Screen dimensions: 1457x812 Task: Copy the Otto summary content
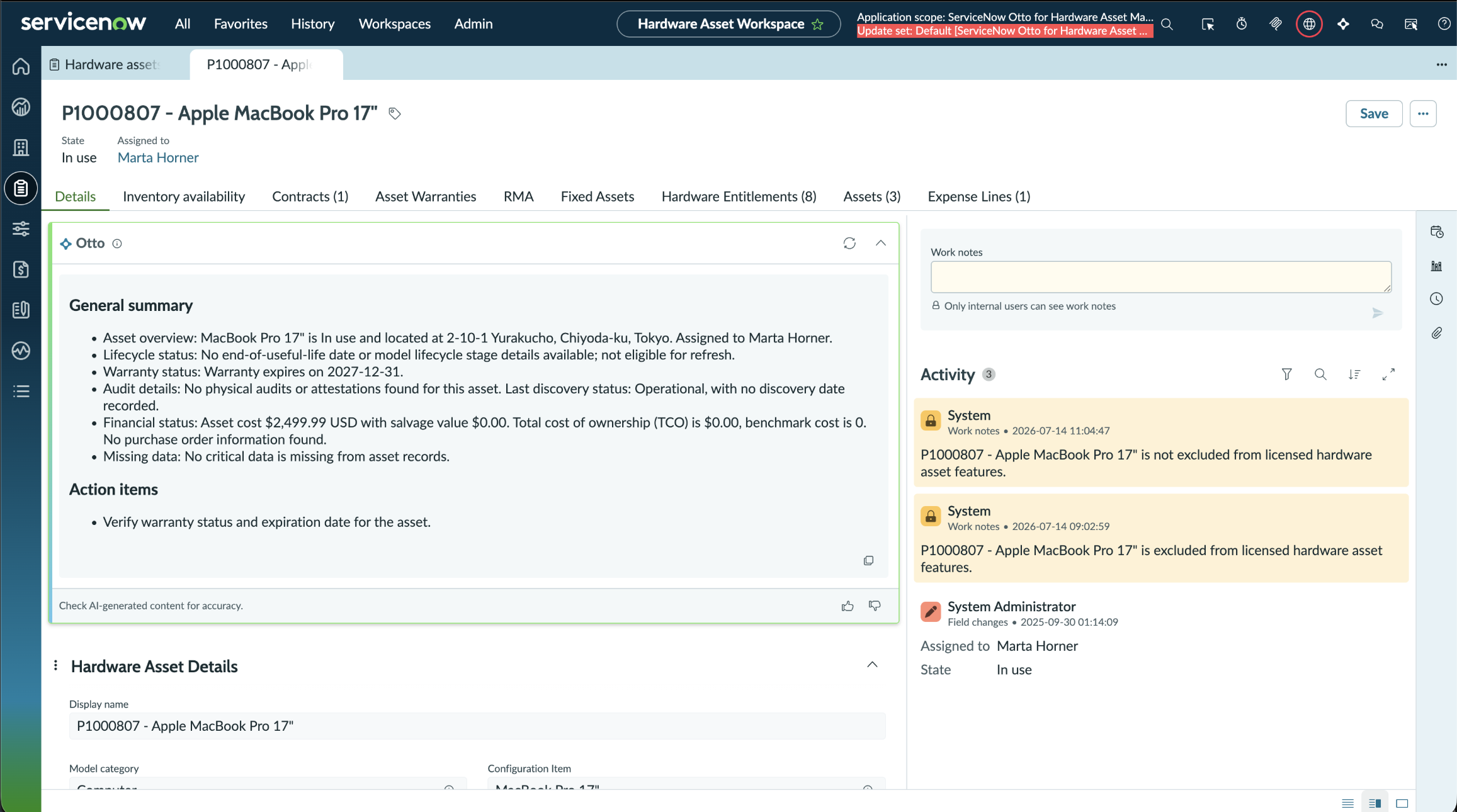[x=868, y=560]
